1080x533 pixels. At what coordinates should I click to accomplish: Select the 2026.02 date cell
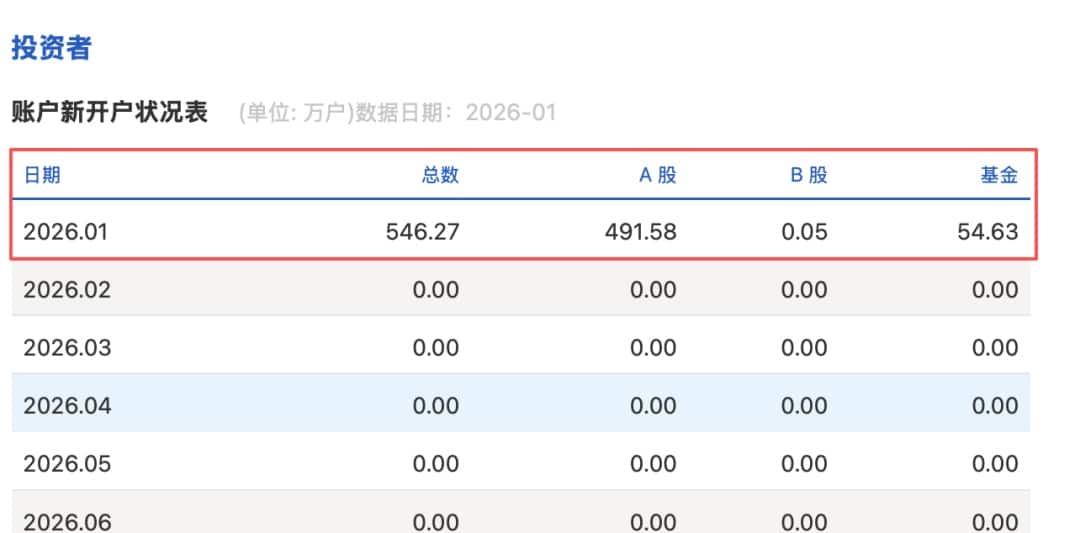pyautogui.click(x=67, y=290)
